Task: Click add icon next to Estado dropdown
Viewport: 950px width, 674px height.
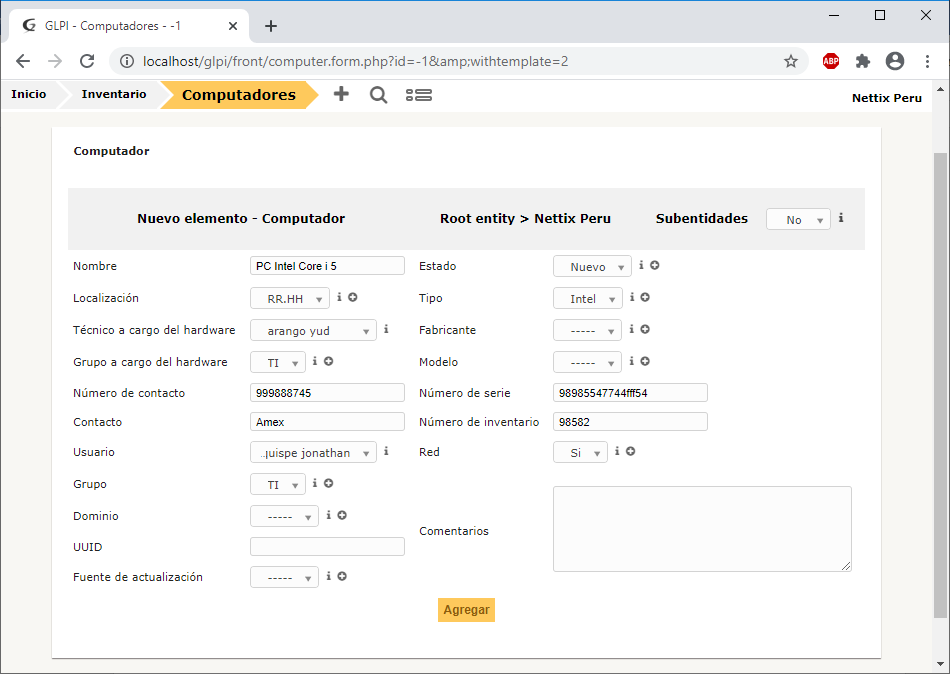Action: coord(655,266)
